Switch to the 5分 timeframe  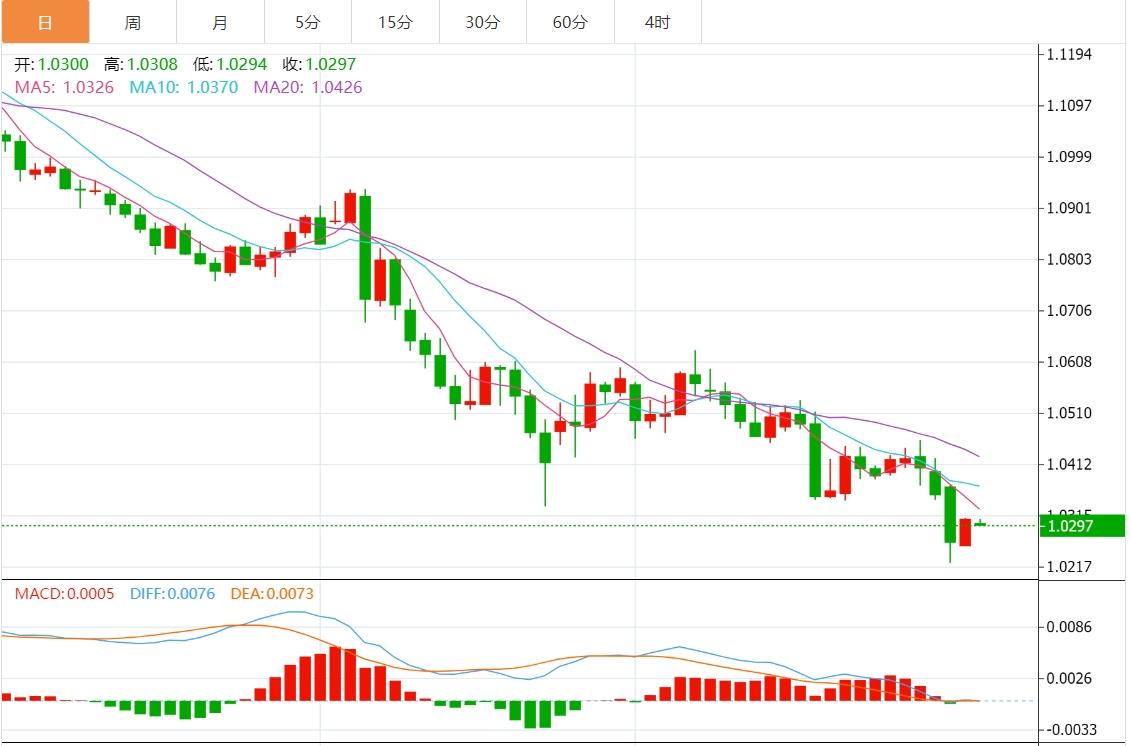coord(309,22)
